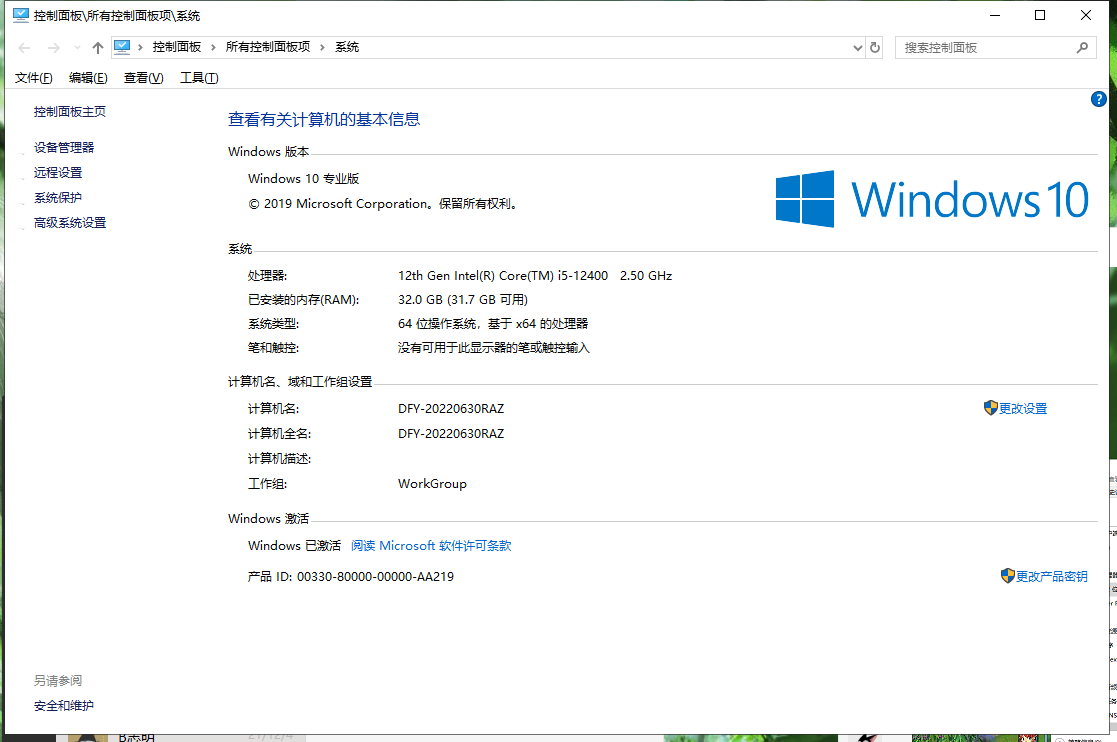
Task: Expand the chevron after 控制面板 breadcrumb
Action: [213, 47]
